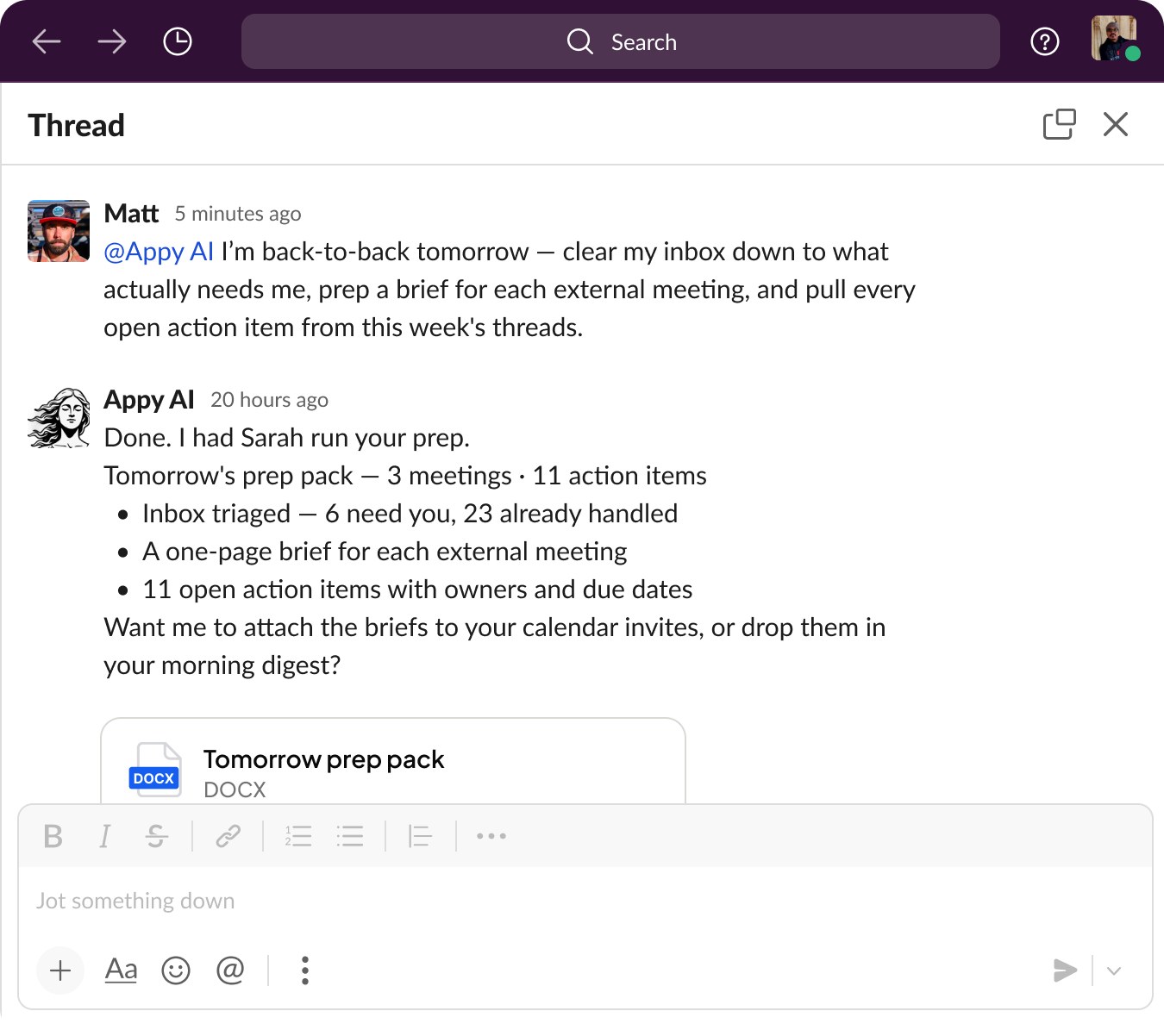
Task: Open the plus attachment menu
Action: pos(60,970)
